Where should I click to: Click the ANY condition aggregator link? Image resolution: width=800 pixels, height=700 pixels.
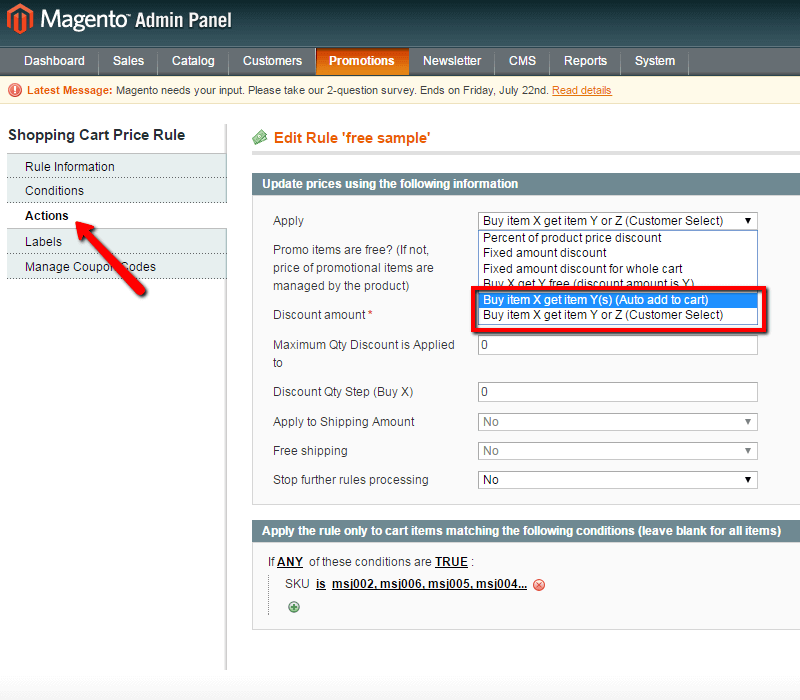pos(290,562)
